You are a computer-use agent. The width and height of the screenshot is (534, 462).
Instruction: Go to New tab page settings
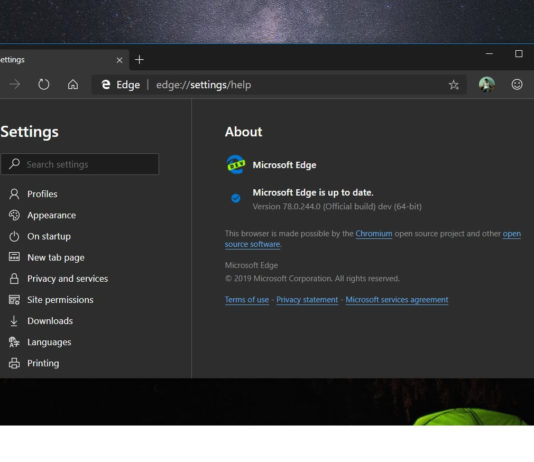(x=56, y=258)
